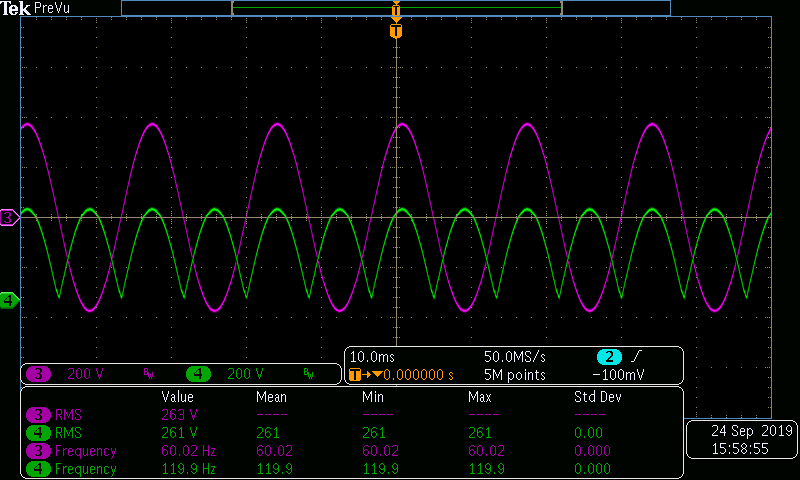800x480 pixels.
Task: Click the -100mV trigger level readout
Action: click(x=619, y=375)
